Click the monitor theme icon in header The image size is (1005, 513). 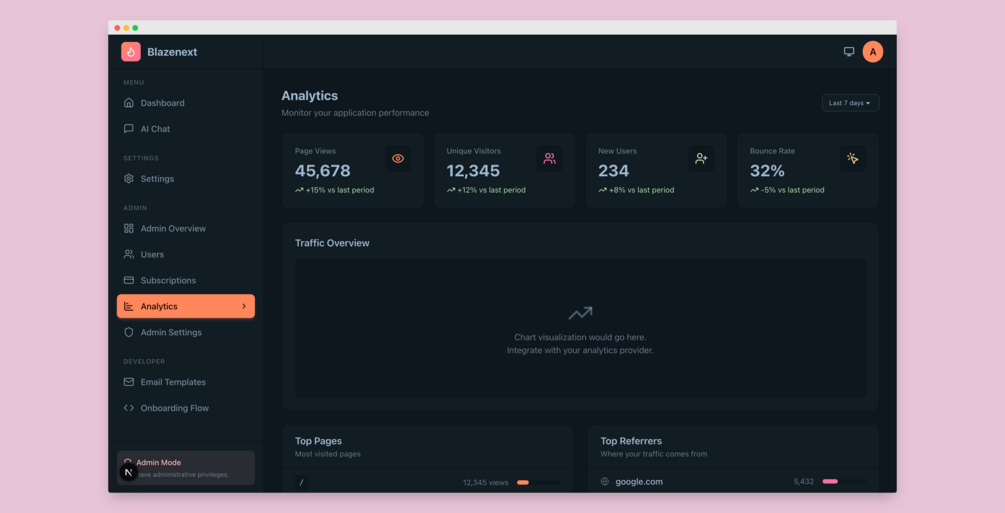click(x=849, y=51)
